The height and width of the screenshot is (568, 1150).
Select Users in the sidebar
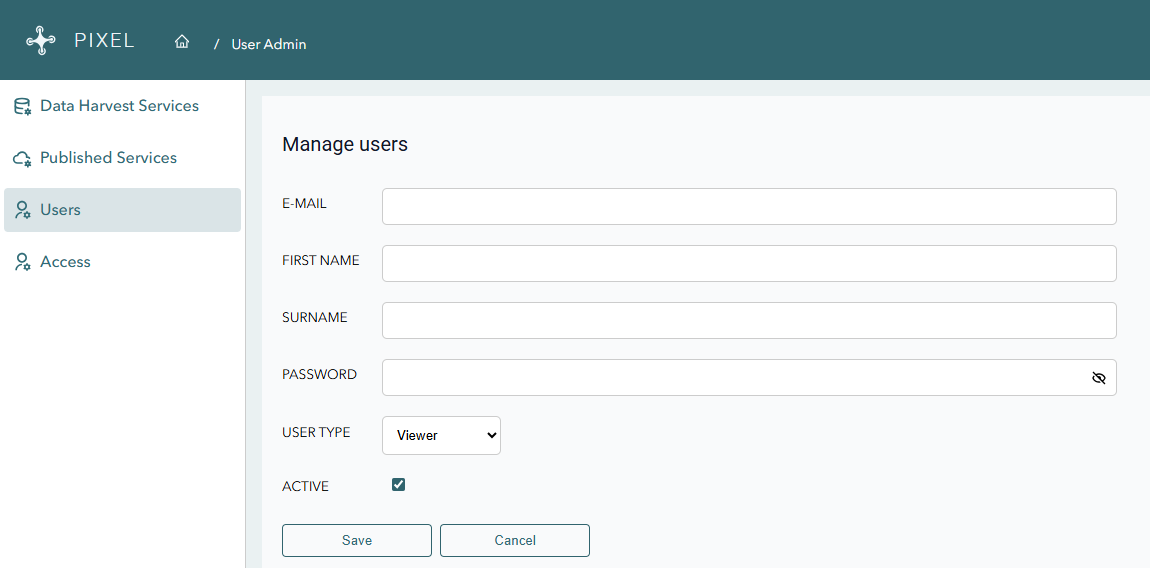[x=60, y=210]
